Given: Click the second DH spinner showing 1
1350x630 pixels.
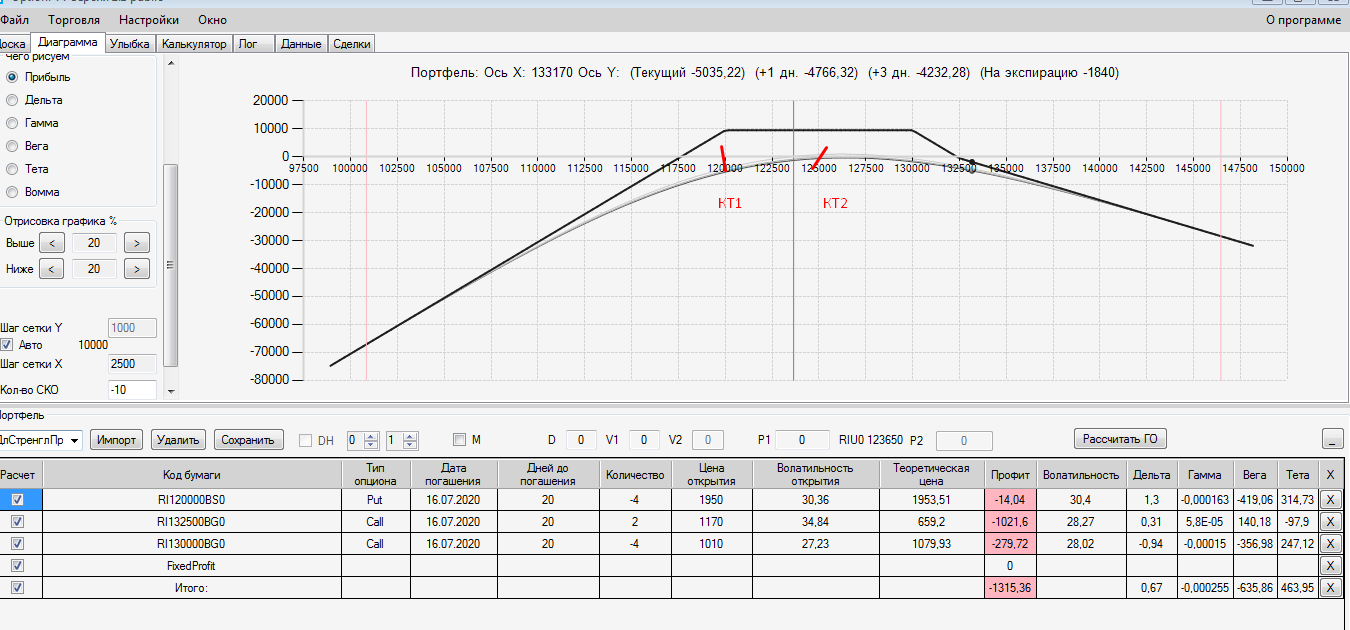Looking at the screenshot, I should (x=402, y=440).
